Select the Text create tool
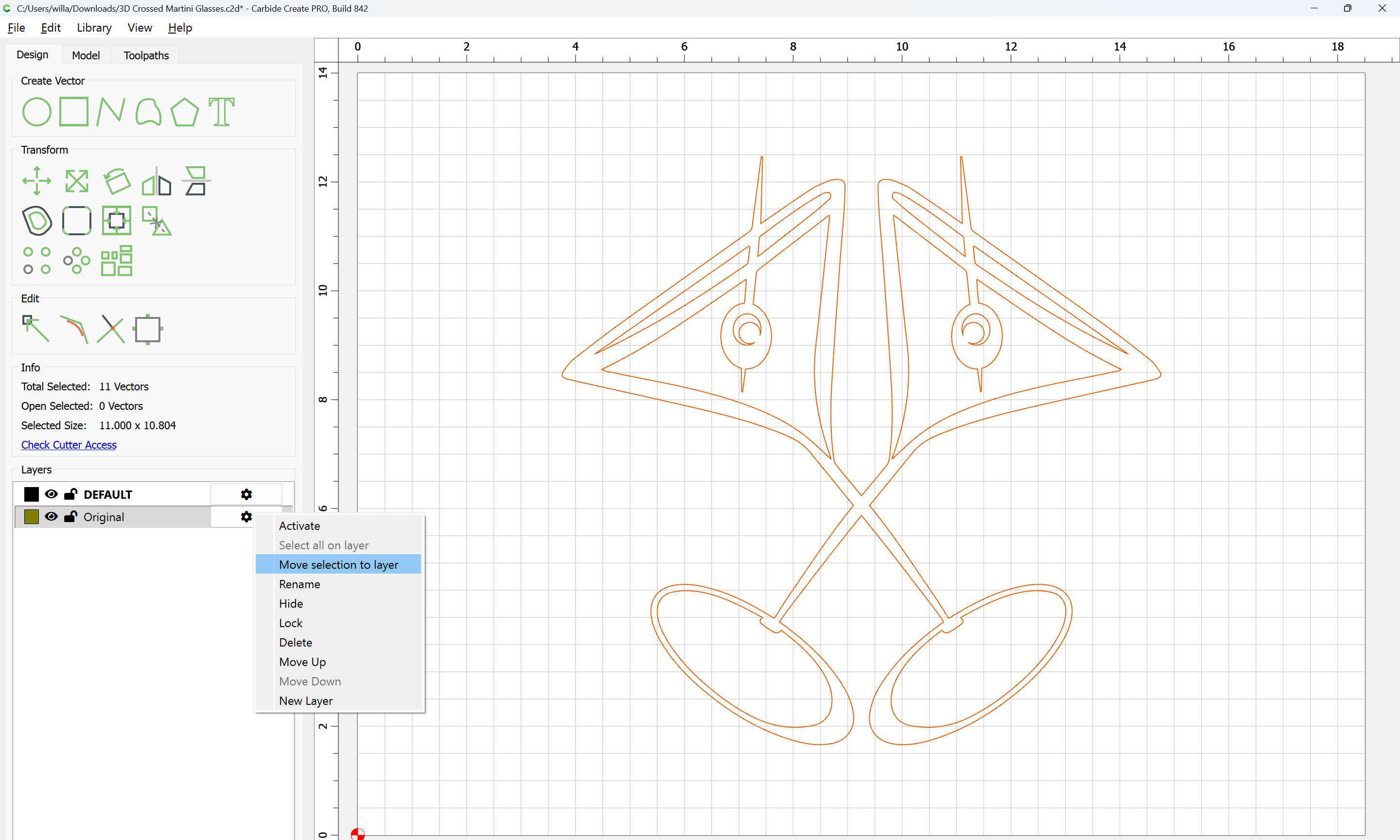Screen dimensions: 1400x840 221,111
